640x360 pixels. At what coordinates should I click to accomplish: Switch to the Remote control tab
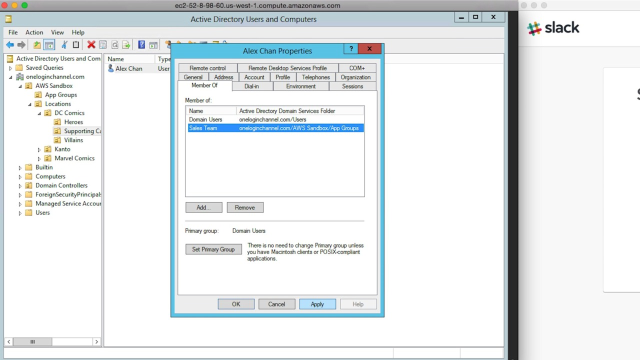pyautogui.click(x=207, y=68)
